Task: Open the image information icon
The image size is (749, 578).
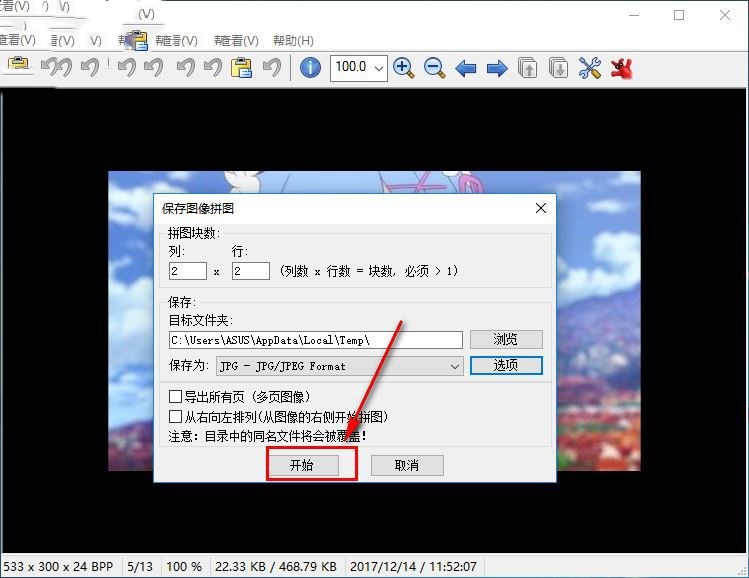Action: click(310, 68)
